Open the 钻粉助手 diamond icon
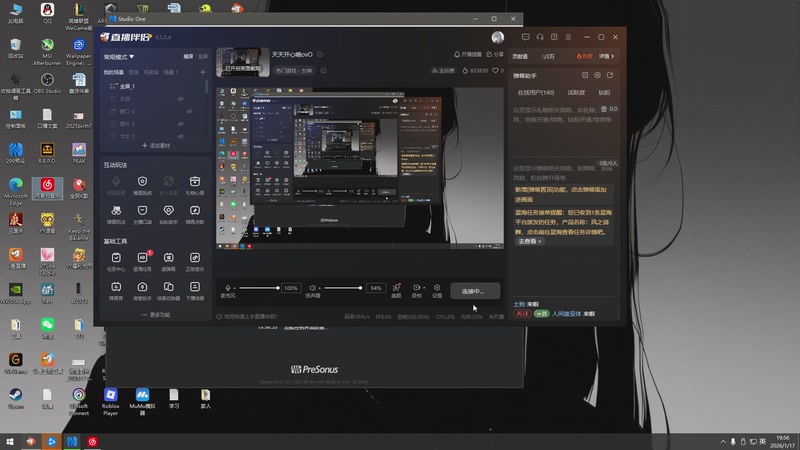 (168, 210)
